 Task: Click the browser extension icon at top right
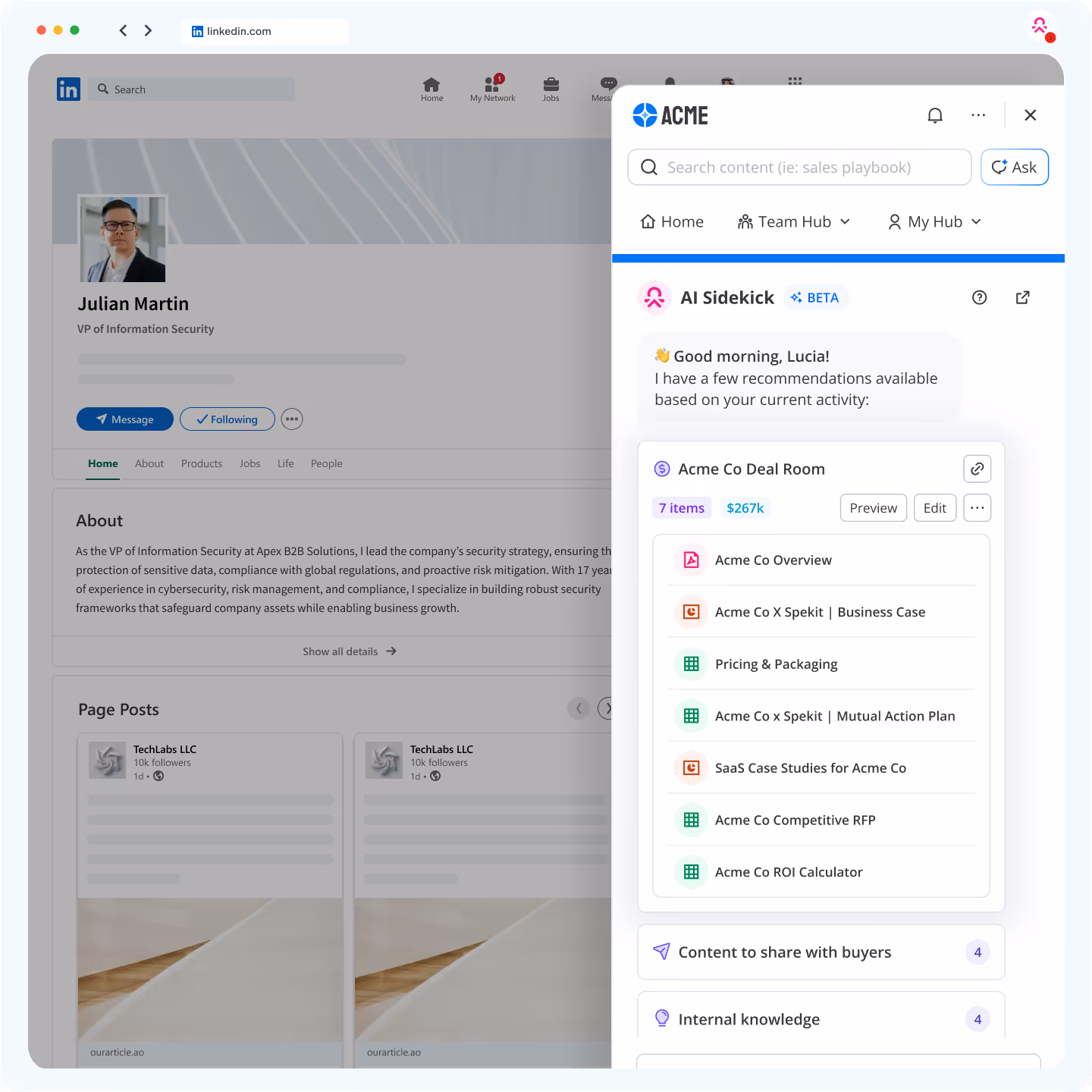1040,27
